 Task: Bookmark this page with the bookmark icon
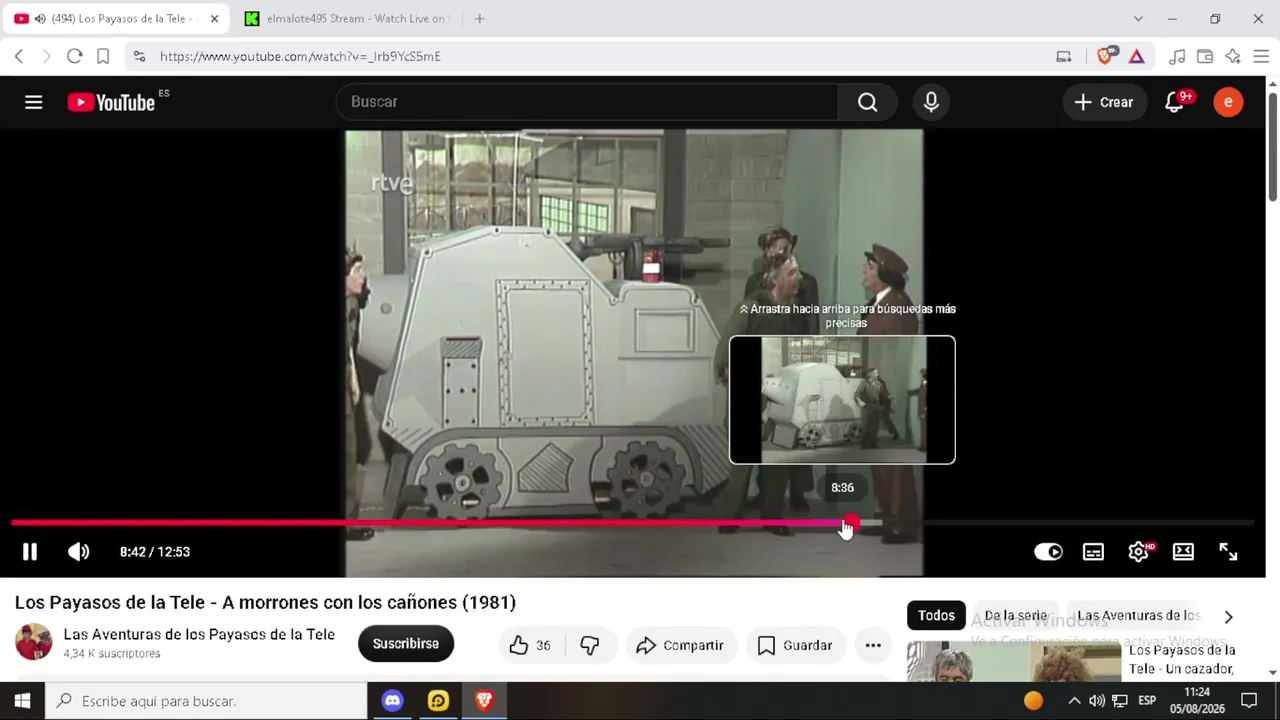[102, 57]
